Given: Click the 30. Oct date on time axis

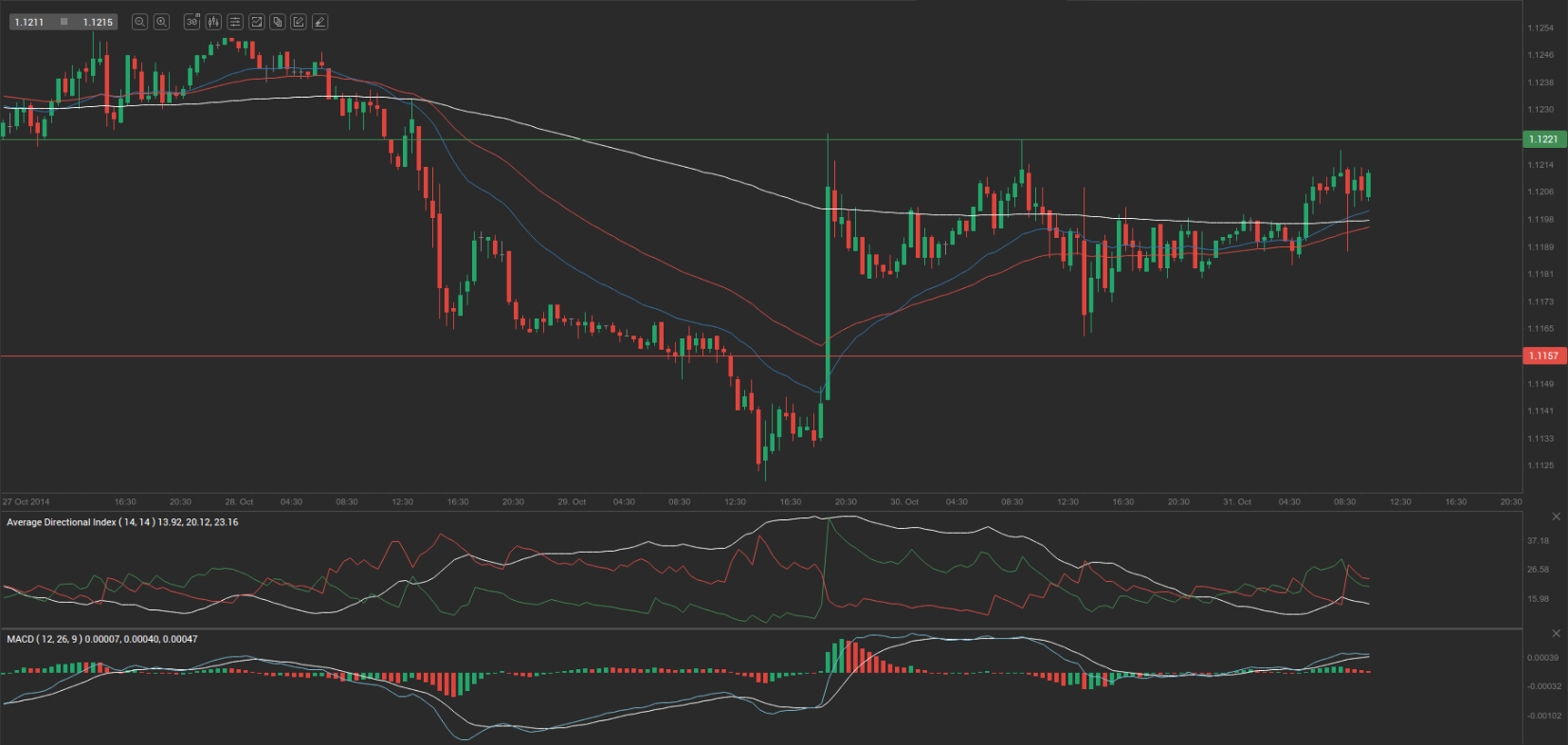Looking at the screenshot, I should pyautogui.click(x=904, y=502).
